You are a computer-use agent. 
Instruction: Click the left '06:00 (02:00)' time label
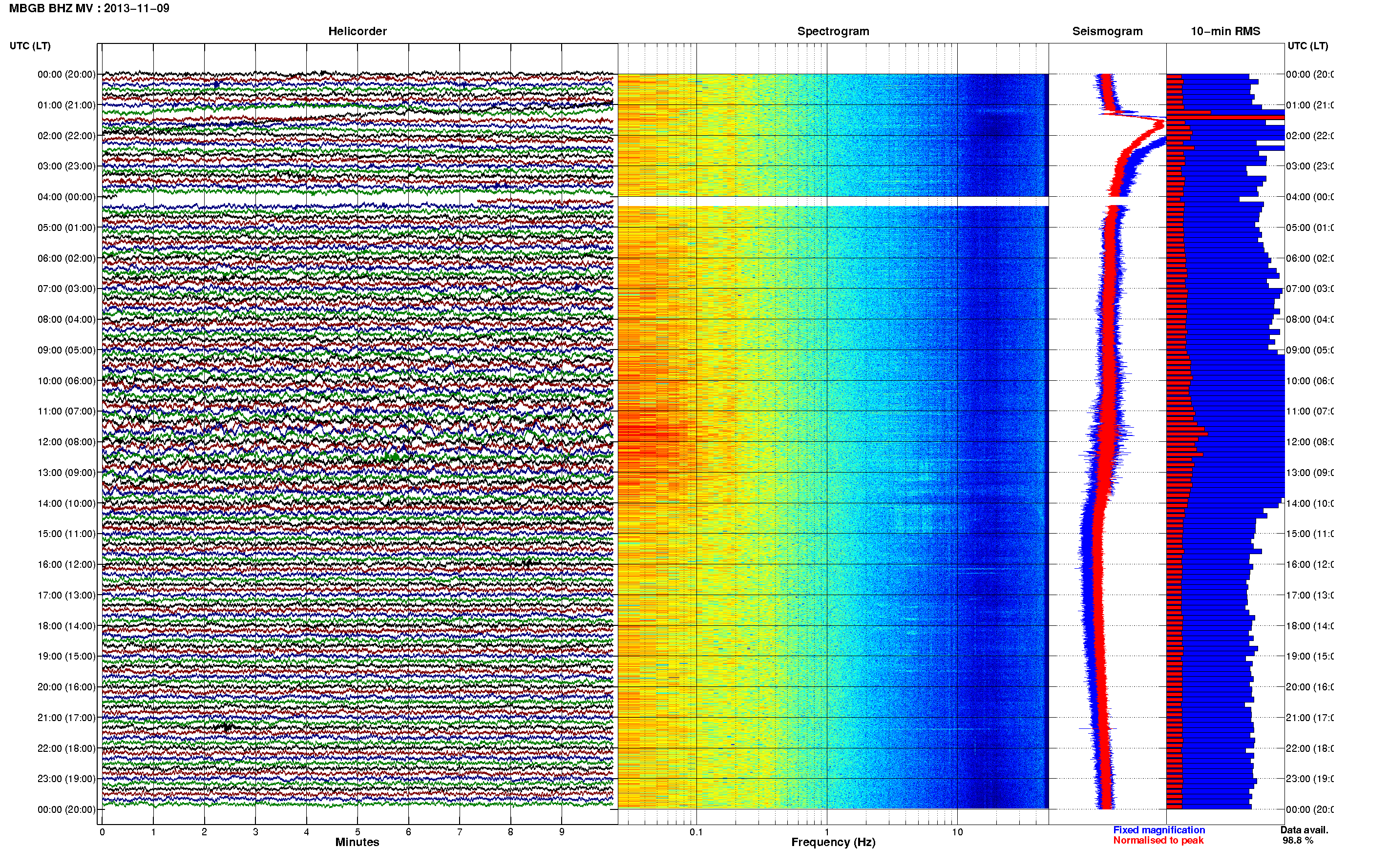pyautogui.click(x=66, y=258)
